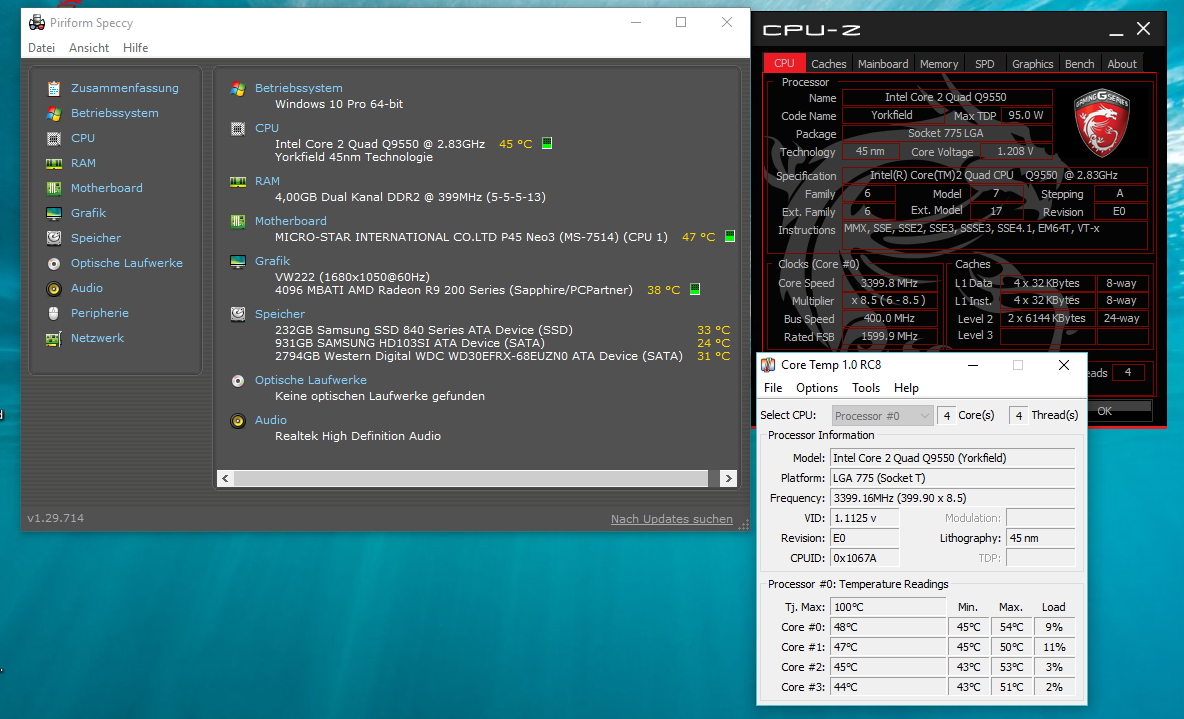This screenshot has height=719, width=1184.
Task: Click the Audio section speaker icon
Action: pos(238,421)
